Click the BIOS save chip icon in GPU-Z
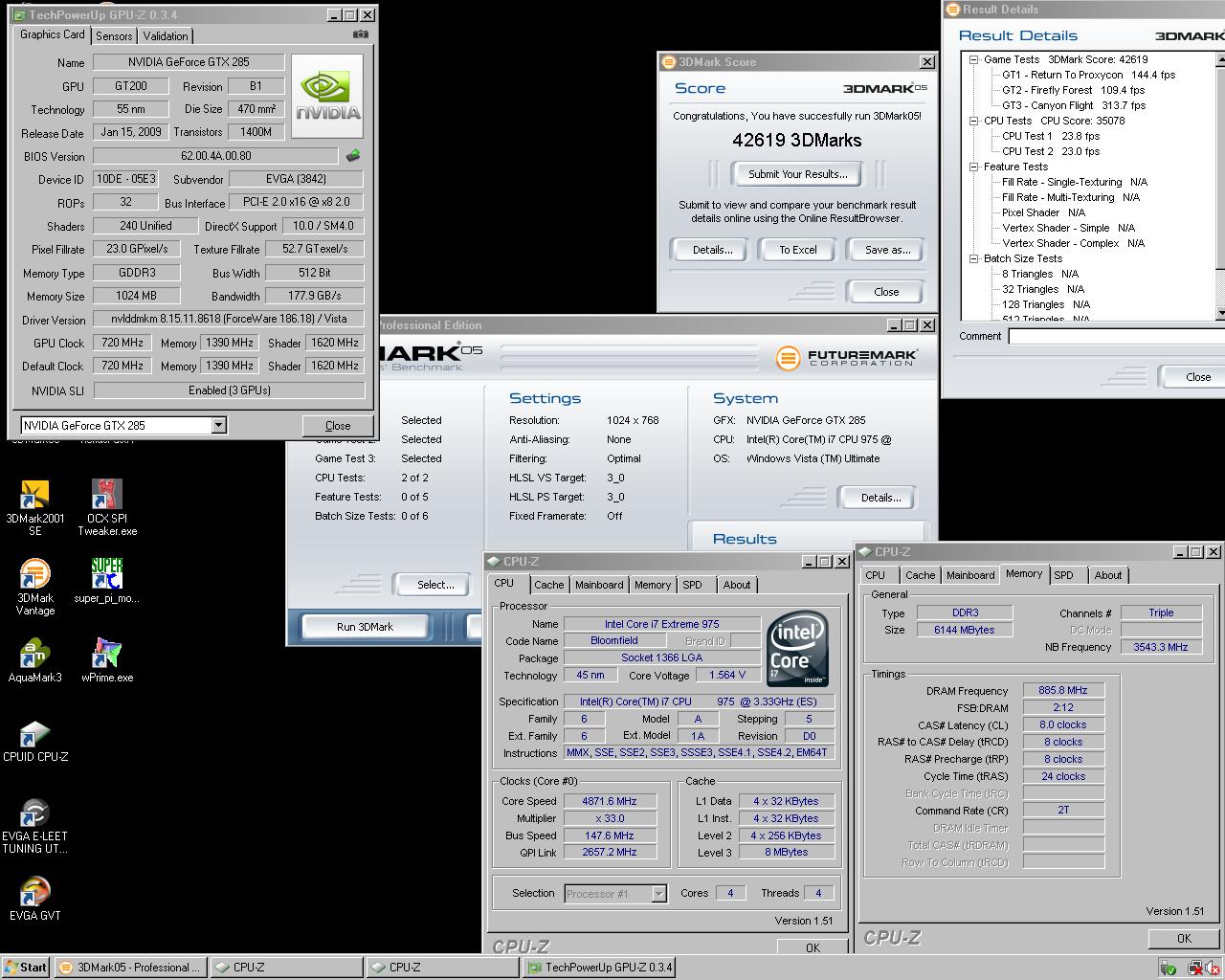The image size is (1225, 980). click(x=353, y=155)
